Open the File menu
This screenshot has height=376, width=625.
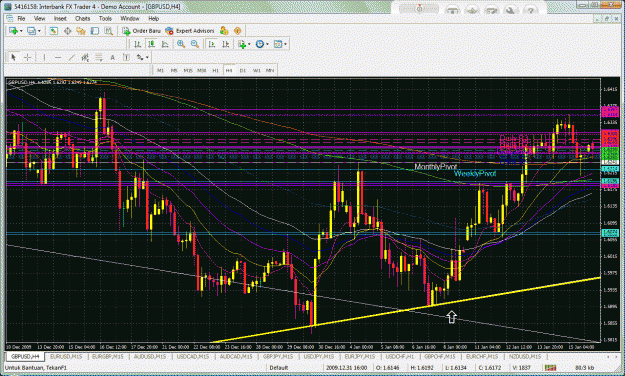pos(21,18)
